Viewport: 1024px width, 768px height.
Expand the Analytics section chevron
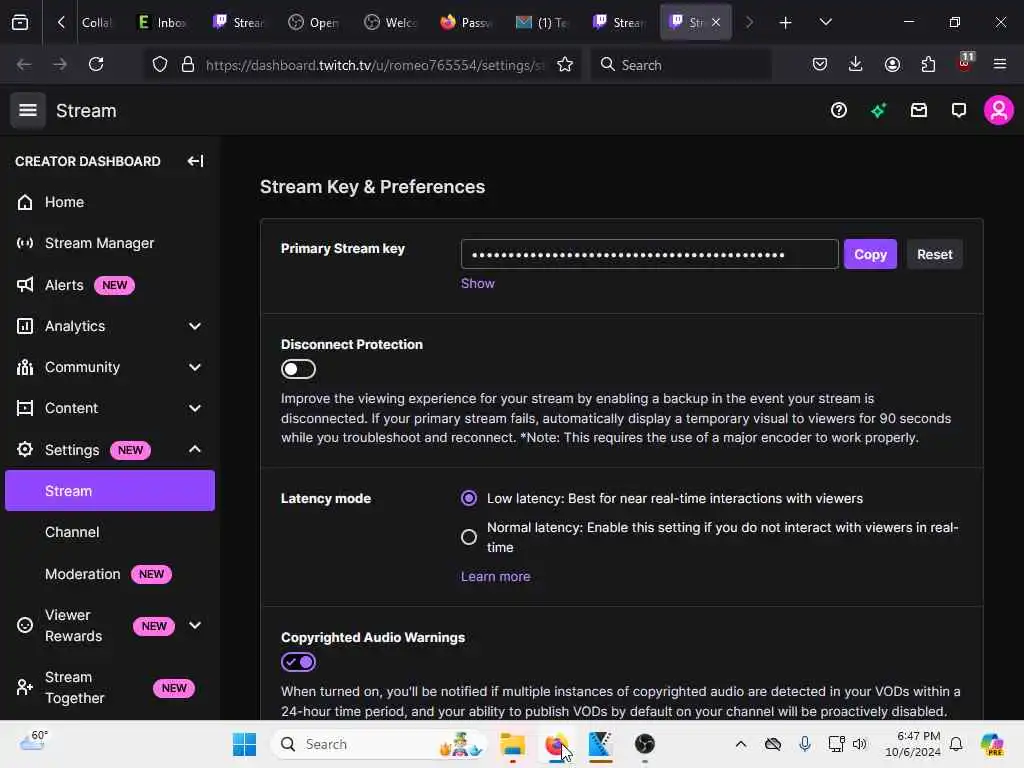tap(195, 326)
